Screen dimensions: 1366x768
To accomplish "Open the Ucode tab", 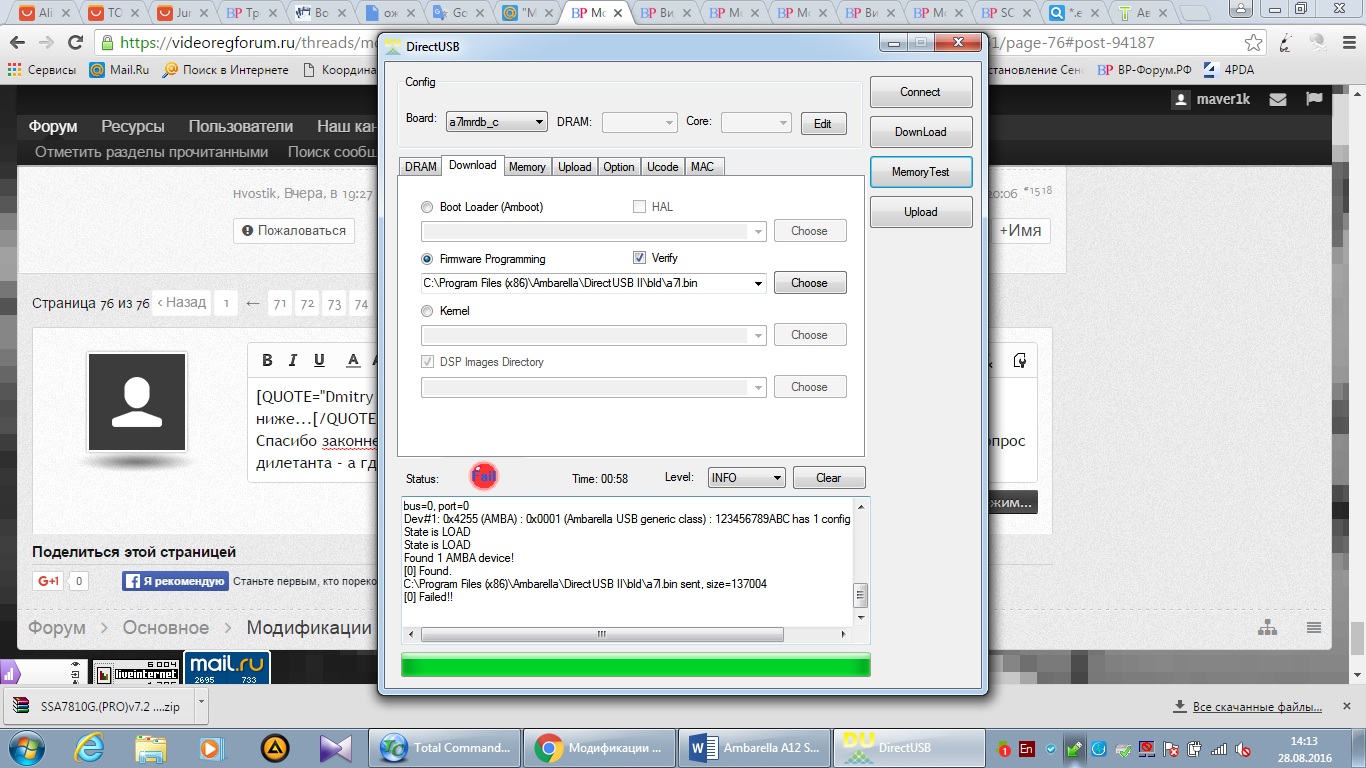I will (662, 167).
